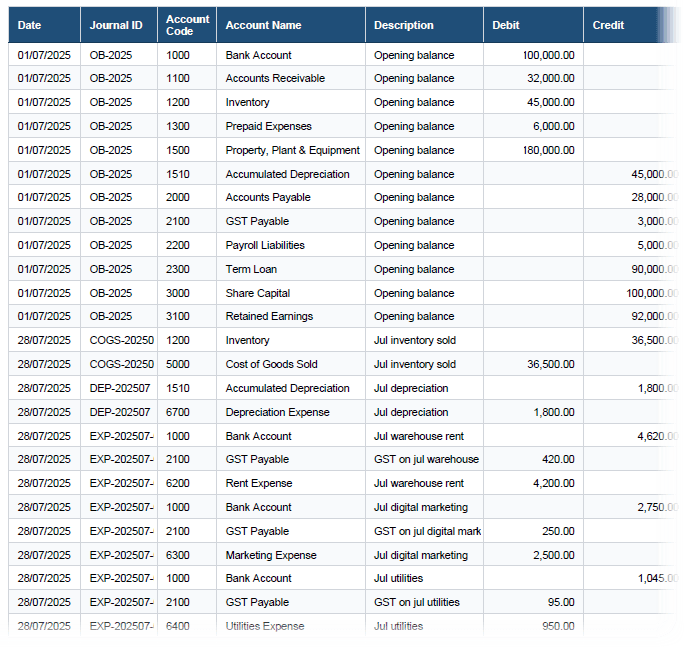This screenshot has height=650, width=686.
Task: Click the Prepaid Expenses account name
Action: [x=269, y=126]
